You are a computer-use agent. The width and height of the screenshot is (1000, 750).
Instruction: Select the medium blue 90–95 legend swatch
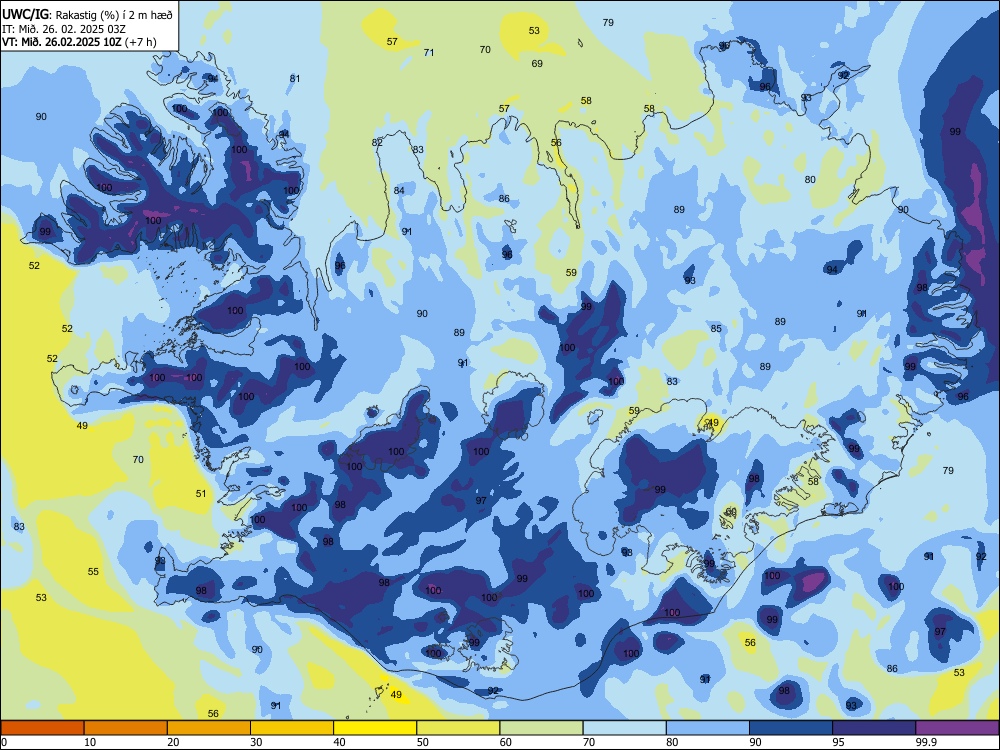(791, 728)
